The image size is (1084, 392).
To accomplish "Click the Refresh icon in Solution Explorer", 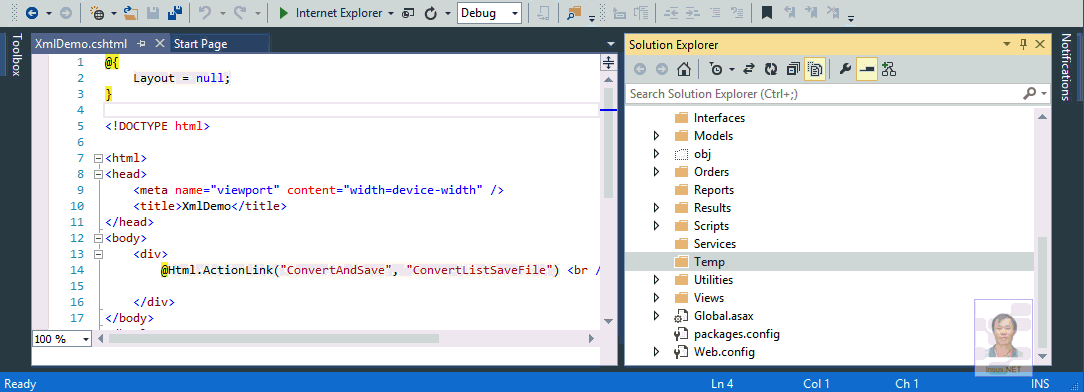I will pyautogui.click(x=771, y=69).
